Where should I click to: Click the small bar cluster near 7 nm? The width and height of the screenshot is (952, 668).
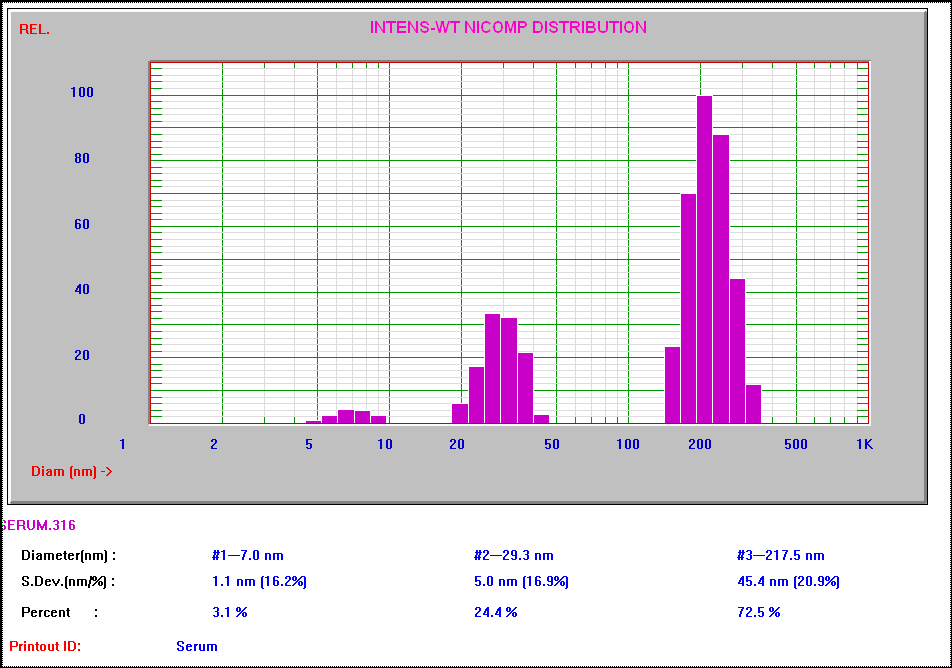[x=346, y=417]
